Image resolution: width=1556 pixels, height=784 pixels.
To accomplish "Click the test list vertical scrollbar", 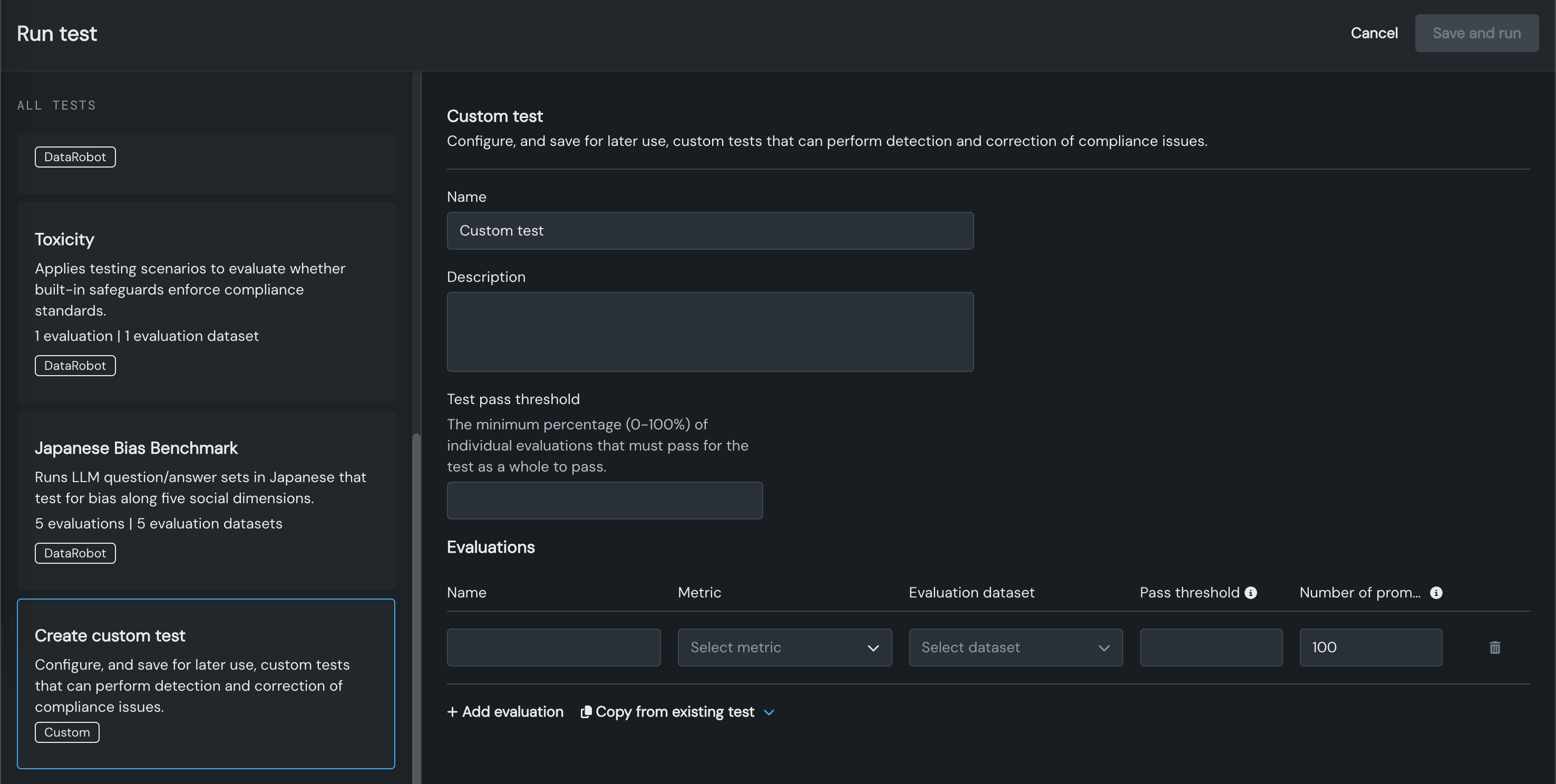I will point(416,604).
